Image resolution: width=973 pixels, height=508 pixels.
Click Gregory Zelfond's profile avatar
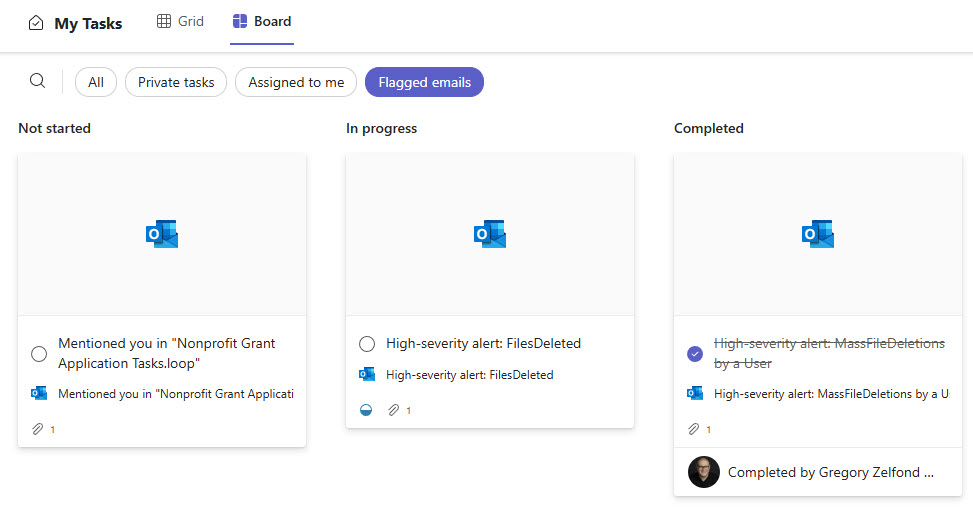coord(704,472)
